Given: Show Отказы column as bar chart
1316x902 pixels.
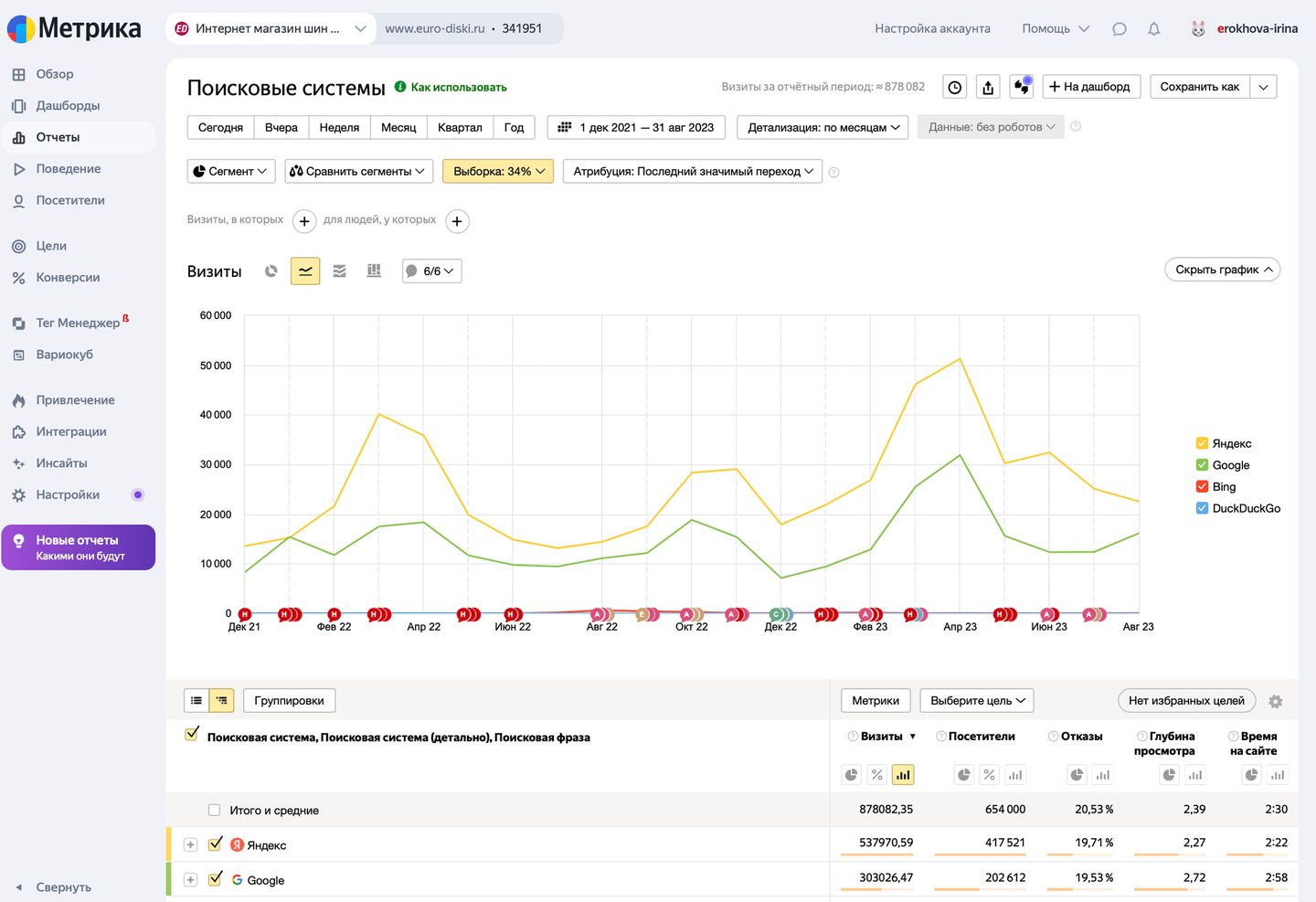Looking at the screenshot, I should tap(1103, 775).
